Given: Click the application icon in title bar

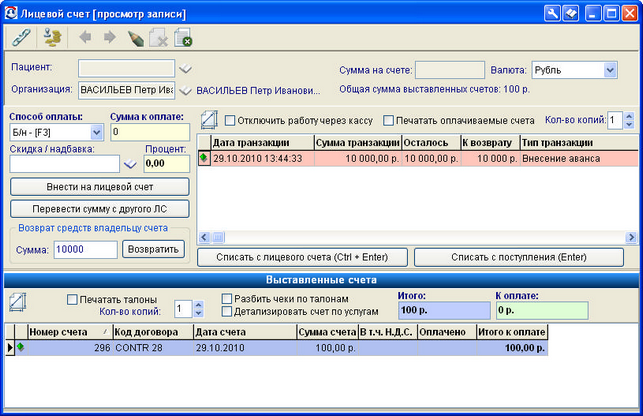Looking at the screenshot, I should pyautogui.click(x=11, y=13).
